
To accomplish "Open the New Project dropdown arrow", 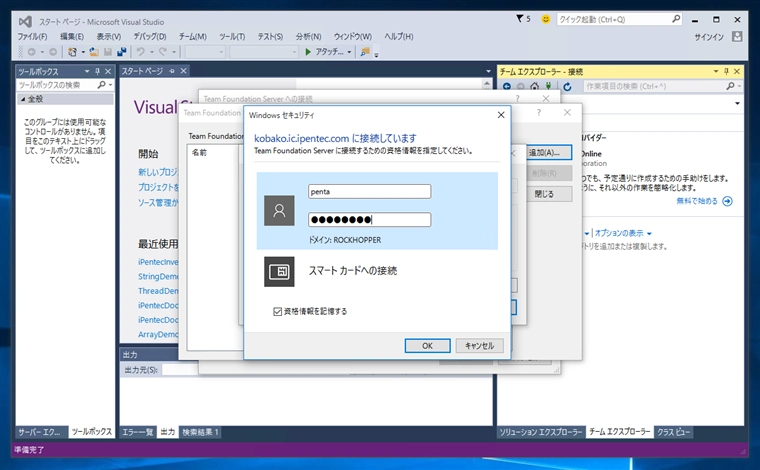I will 83,52.
